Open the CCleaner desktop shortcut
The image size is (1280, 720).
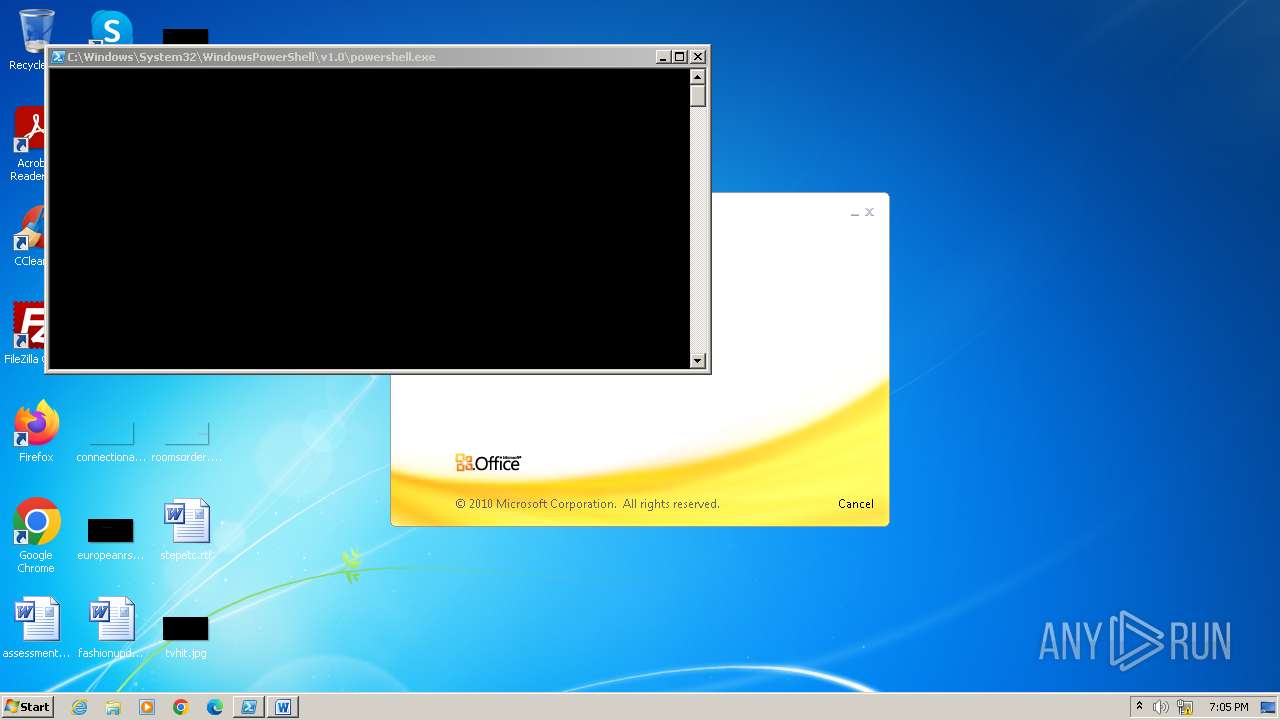tap(30, 237)
